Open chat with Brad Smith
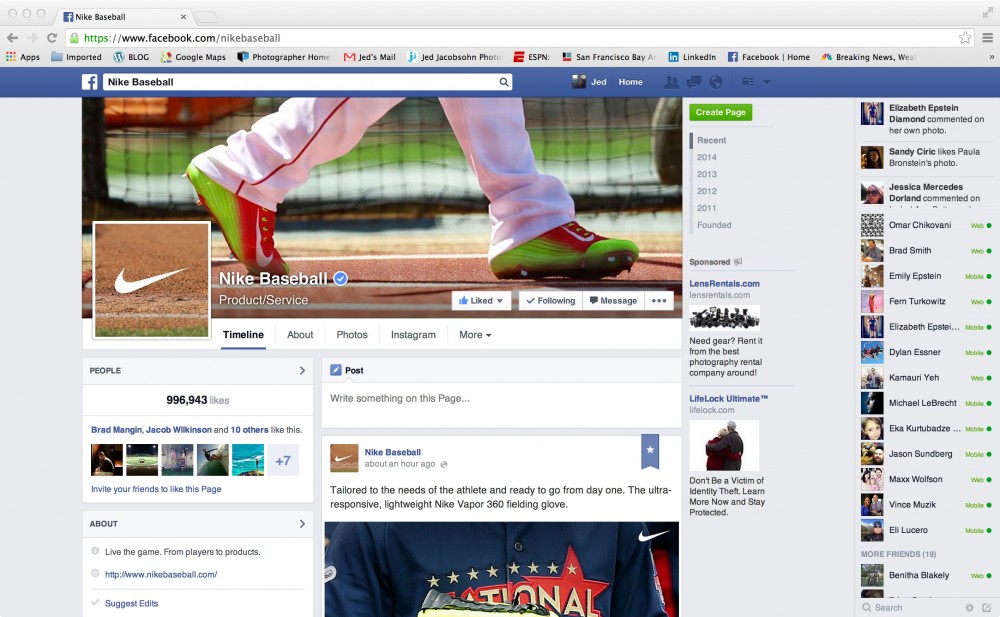This screenshot has height=617, width=1000. pyautogui.click(x=926, y=251)
